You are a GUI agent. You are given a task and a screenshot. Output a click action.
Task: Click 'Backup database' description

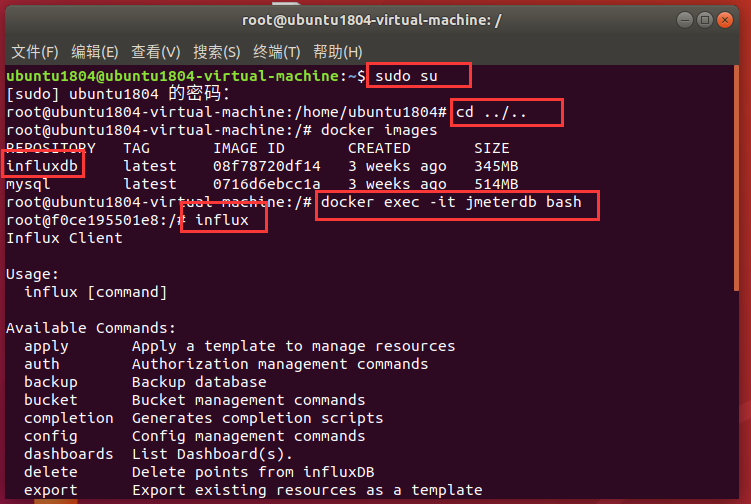[199, 382]
